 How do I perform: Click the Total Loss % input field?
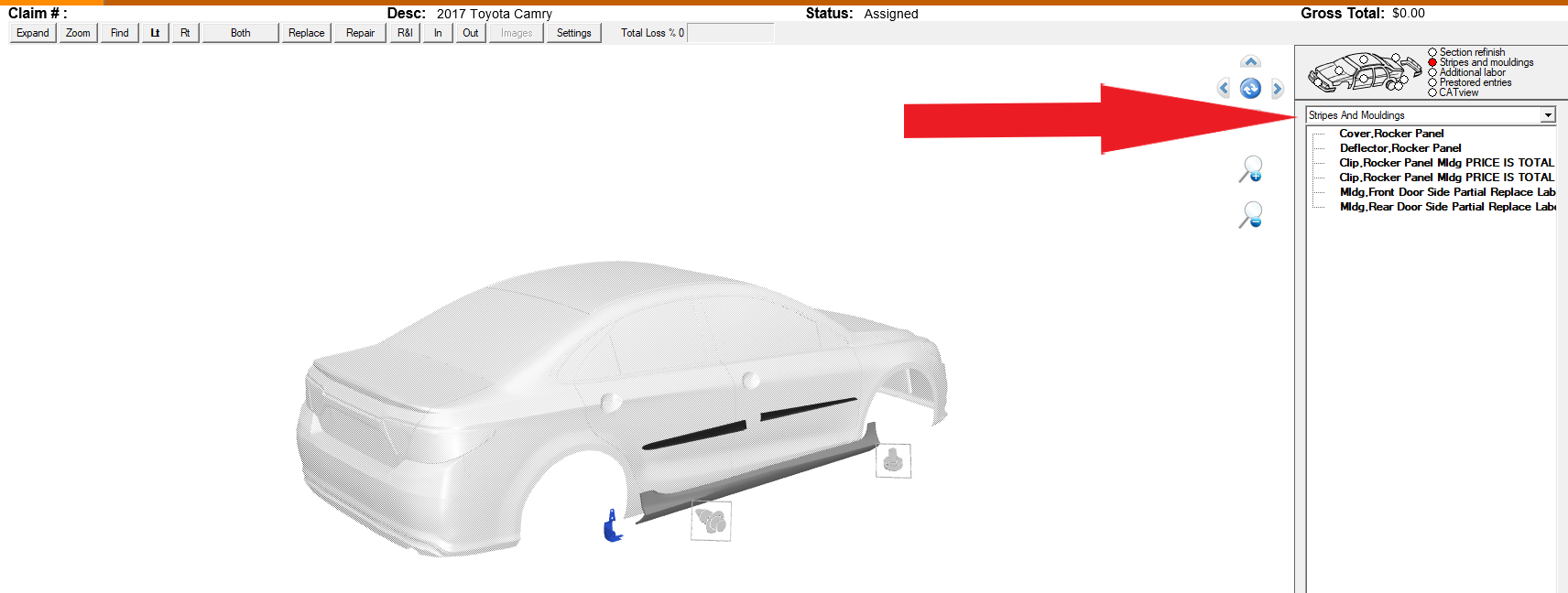(730, 33)
